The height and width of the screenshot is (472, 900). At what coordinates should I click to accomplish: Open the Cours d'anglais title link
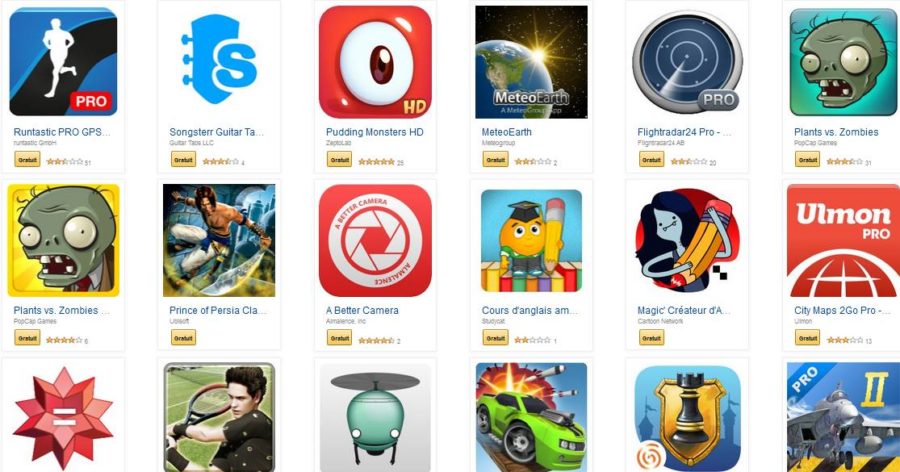tap(530, 310)
